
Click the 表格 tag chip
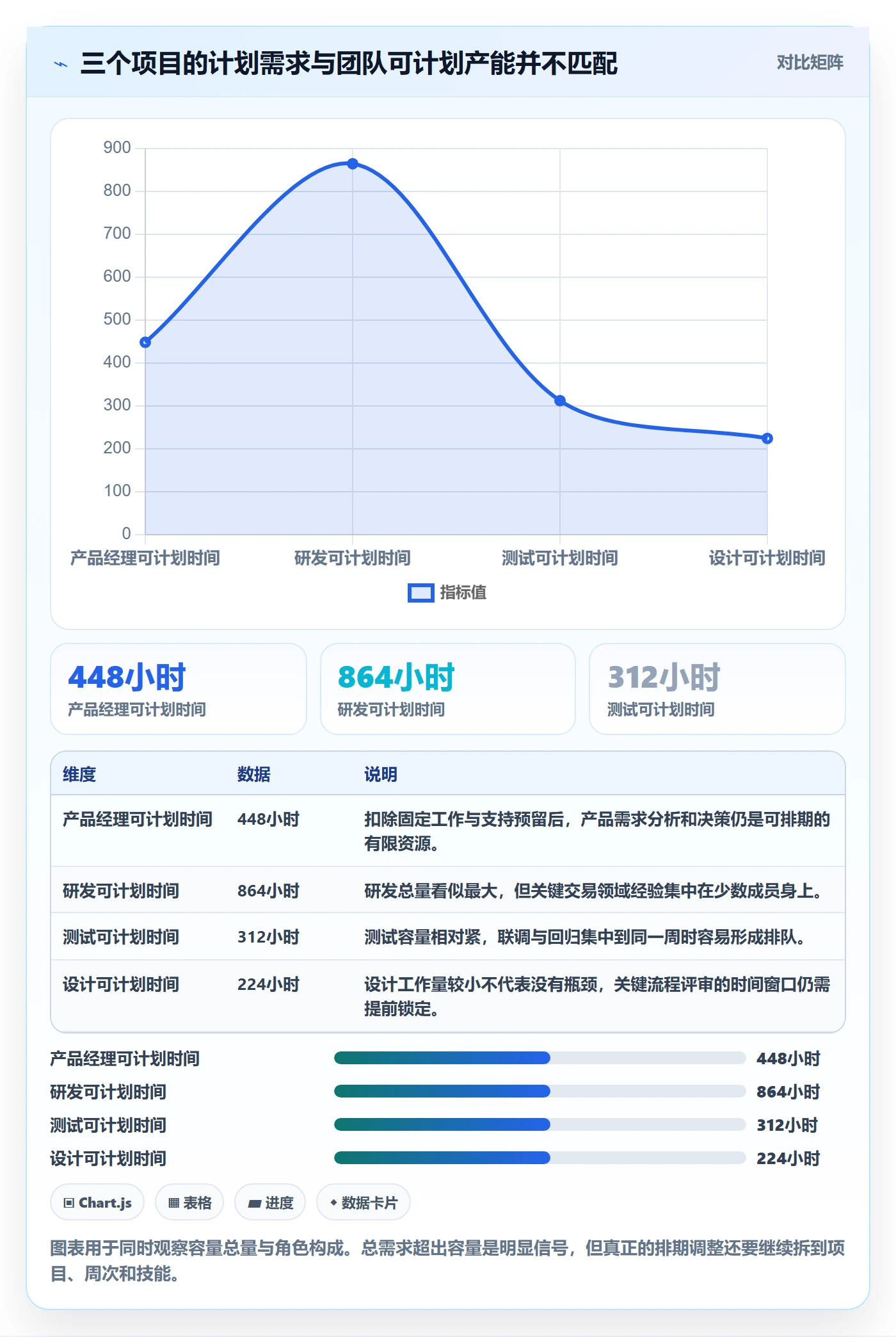point(189,1203)
